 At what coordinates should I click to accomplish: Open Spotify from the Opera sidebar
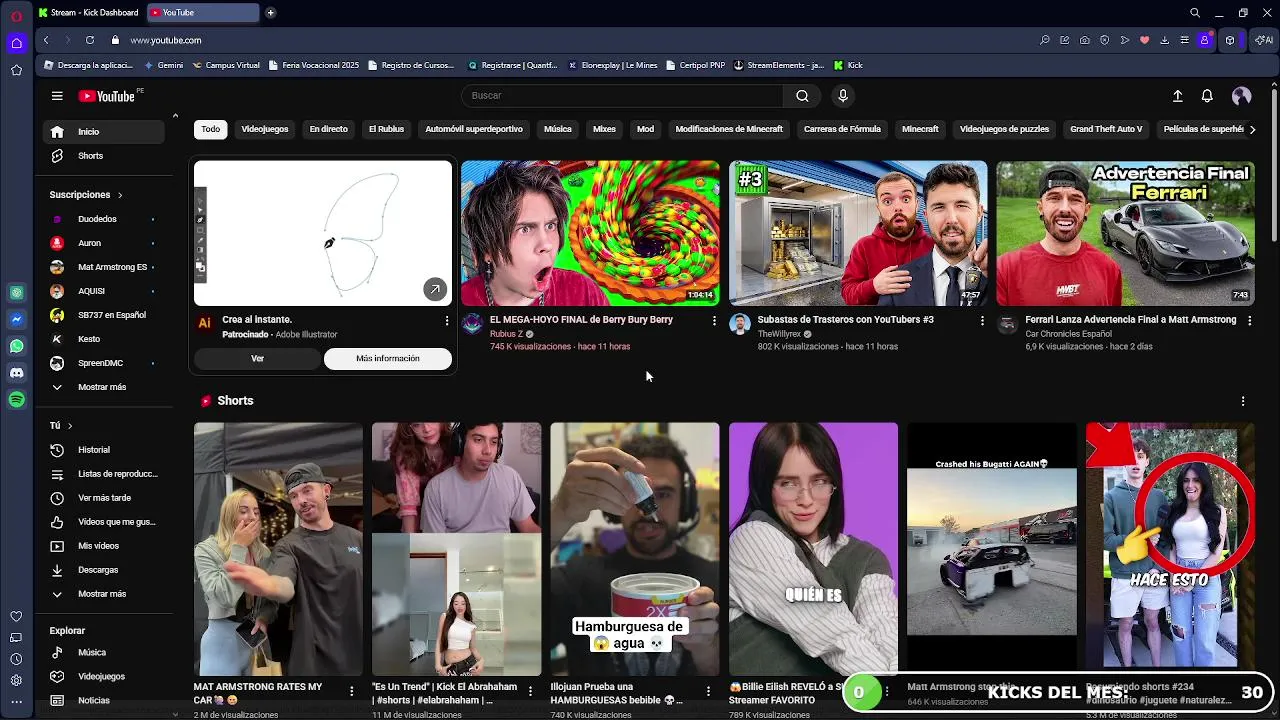click(16, 399)
